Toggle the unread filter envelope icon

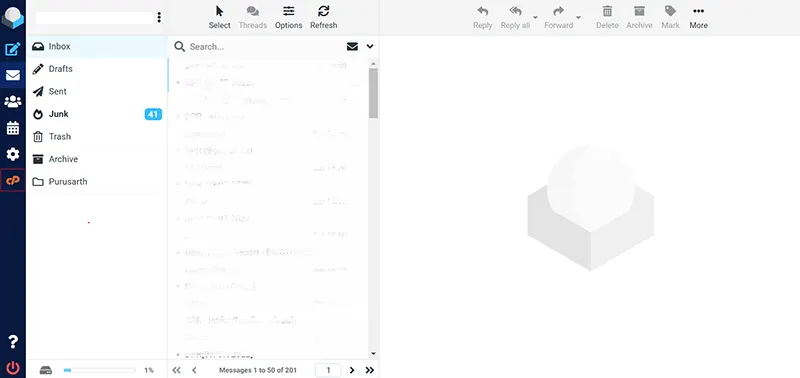point(352,46)
